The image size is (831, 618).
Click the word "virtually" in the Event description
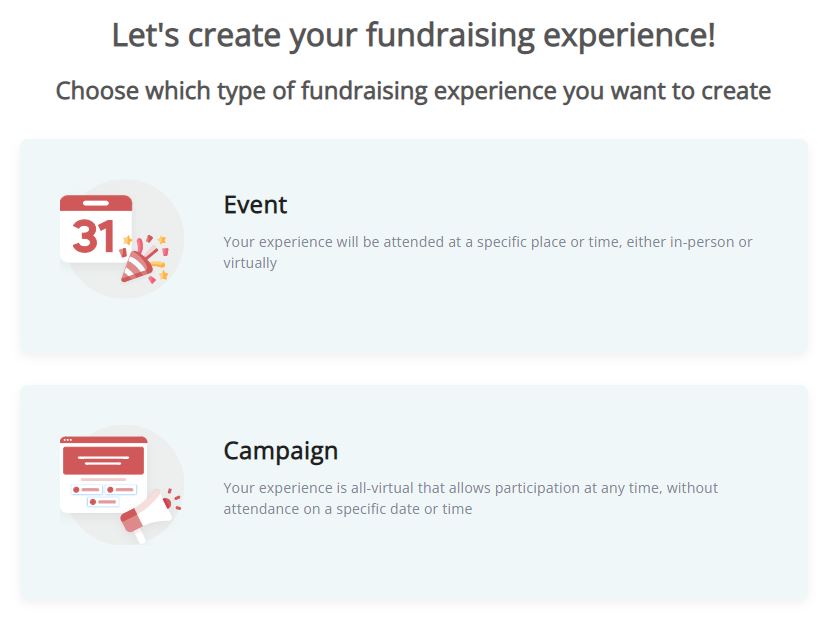pos(250,263)
